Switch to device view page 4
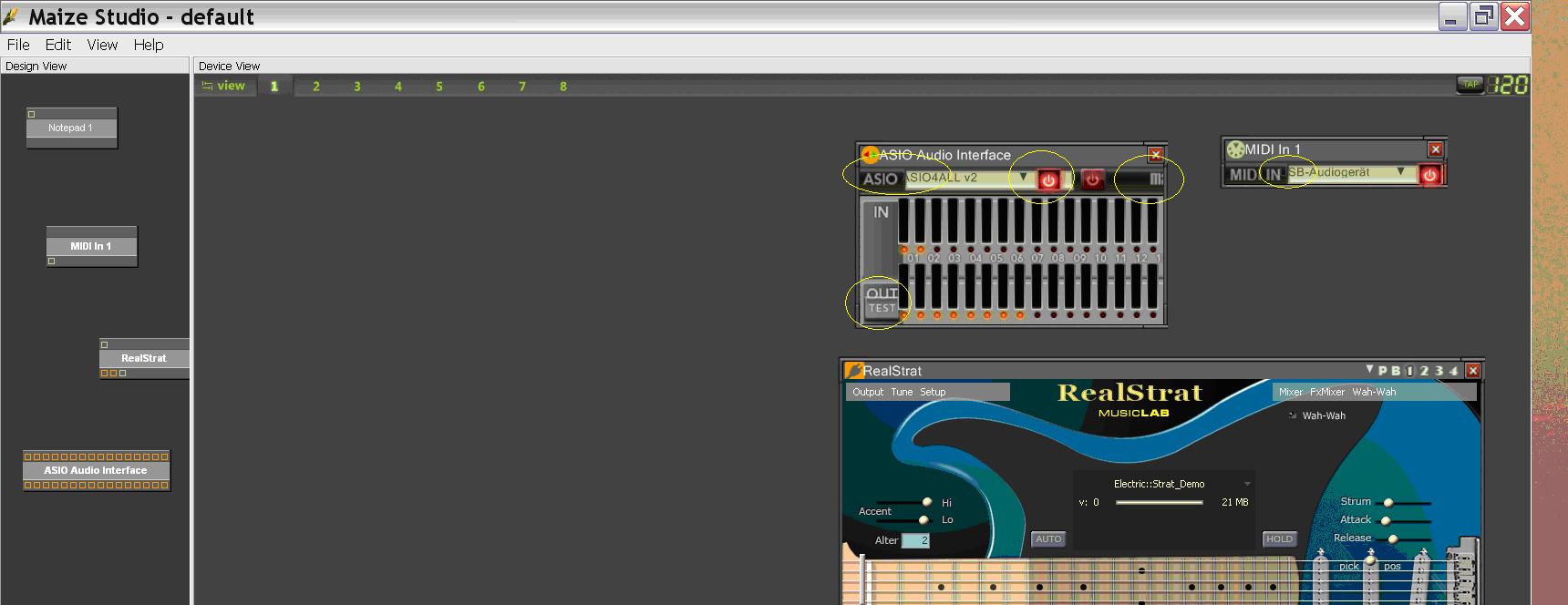Image resolution: width=1568 pixels, height=605 pixels. pyautogui.click(x=398, y=87)
